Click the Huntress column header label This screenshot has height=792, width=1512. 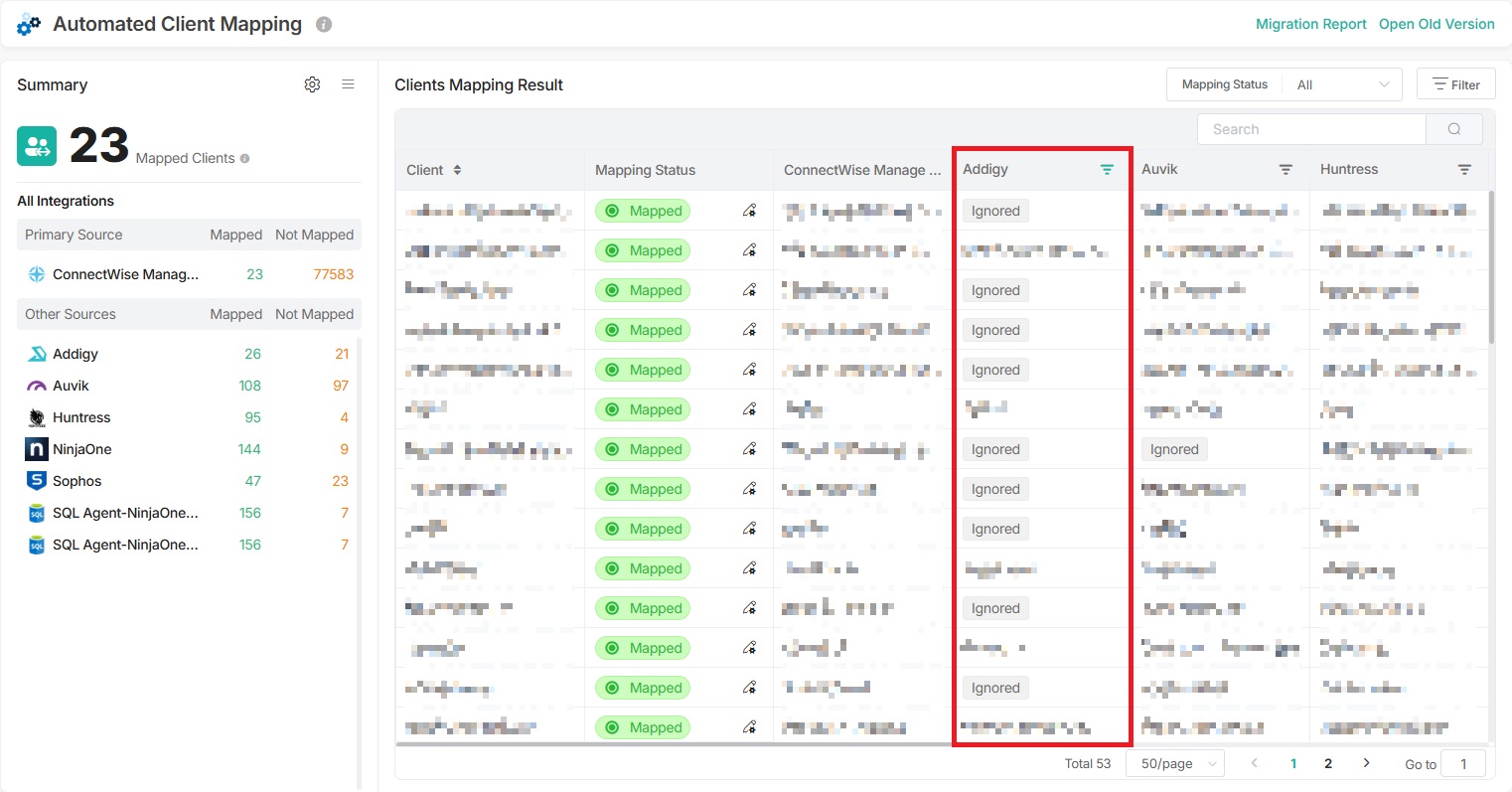[x=1349, y=169]
